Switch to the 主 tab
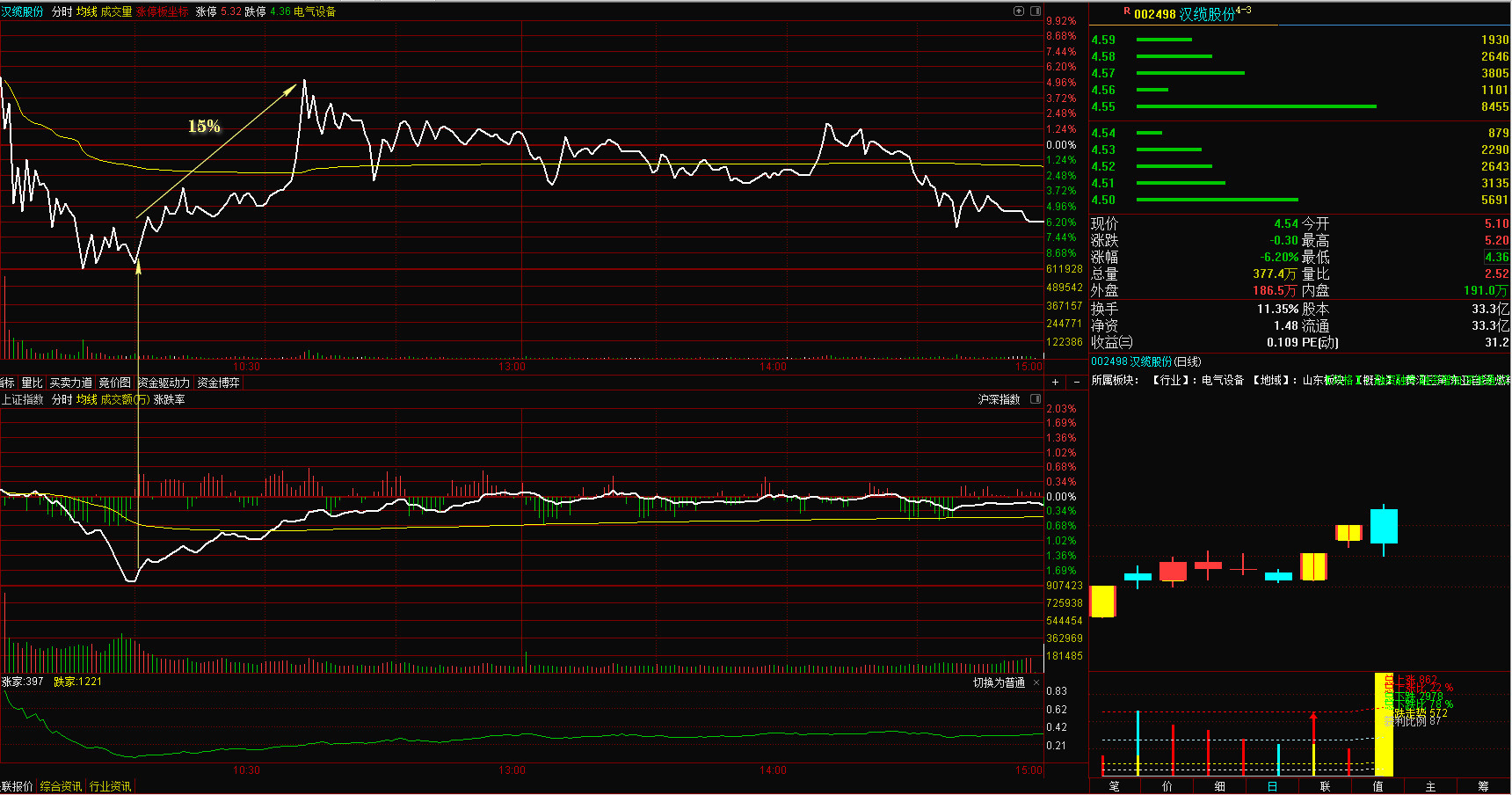 tap(1431, 786)
